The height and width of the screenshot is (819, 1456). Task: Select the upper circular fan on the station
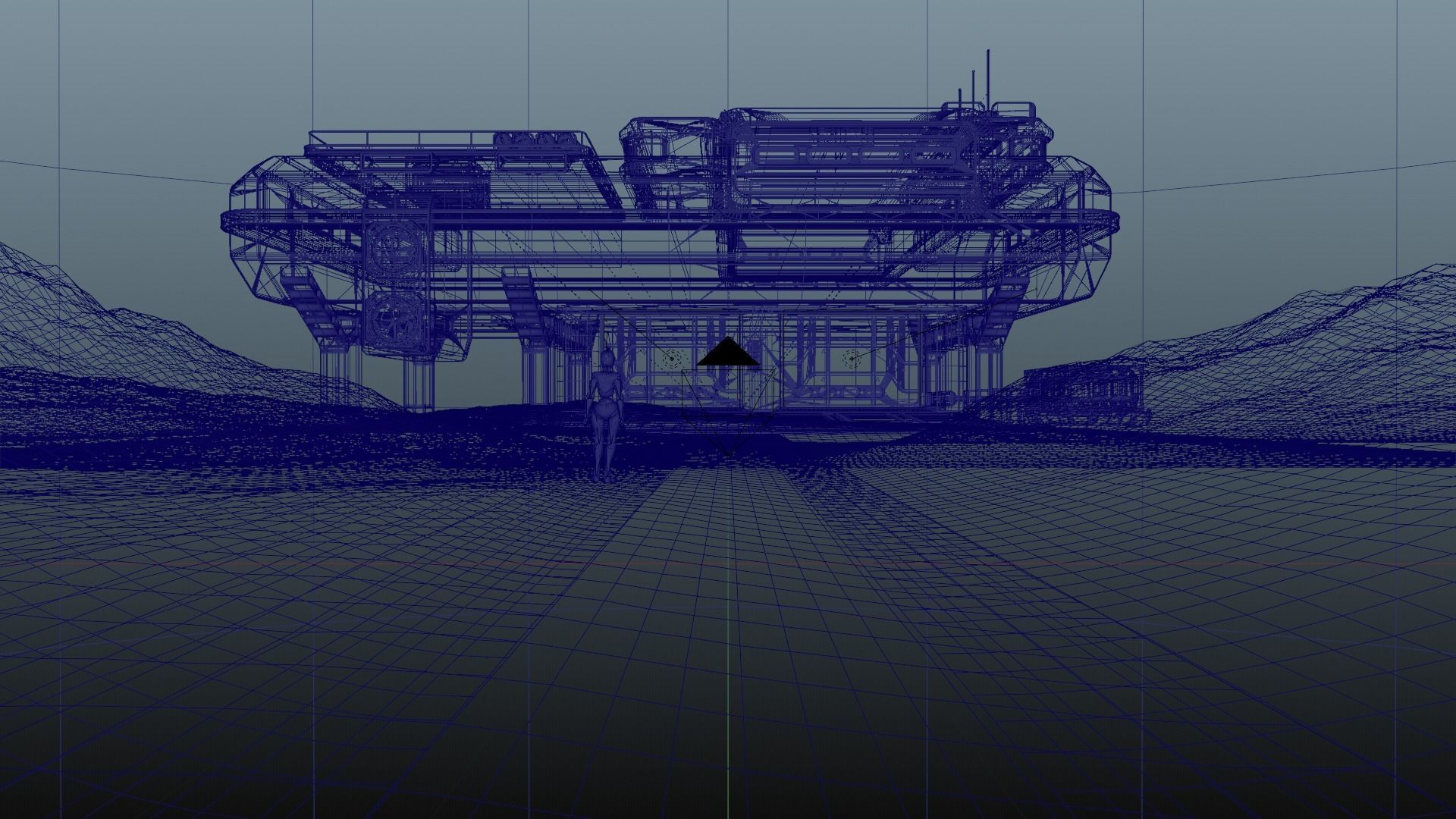(396, 247)
